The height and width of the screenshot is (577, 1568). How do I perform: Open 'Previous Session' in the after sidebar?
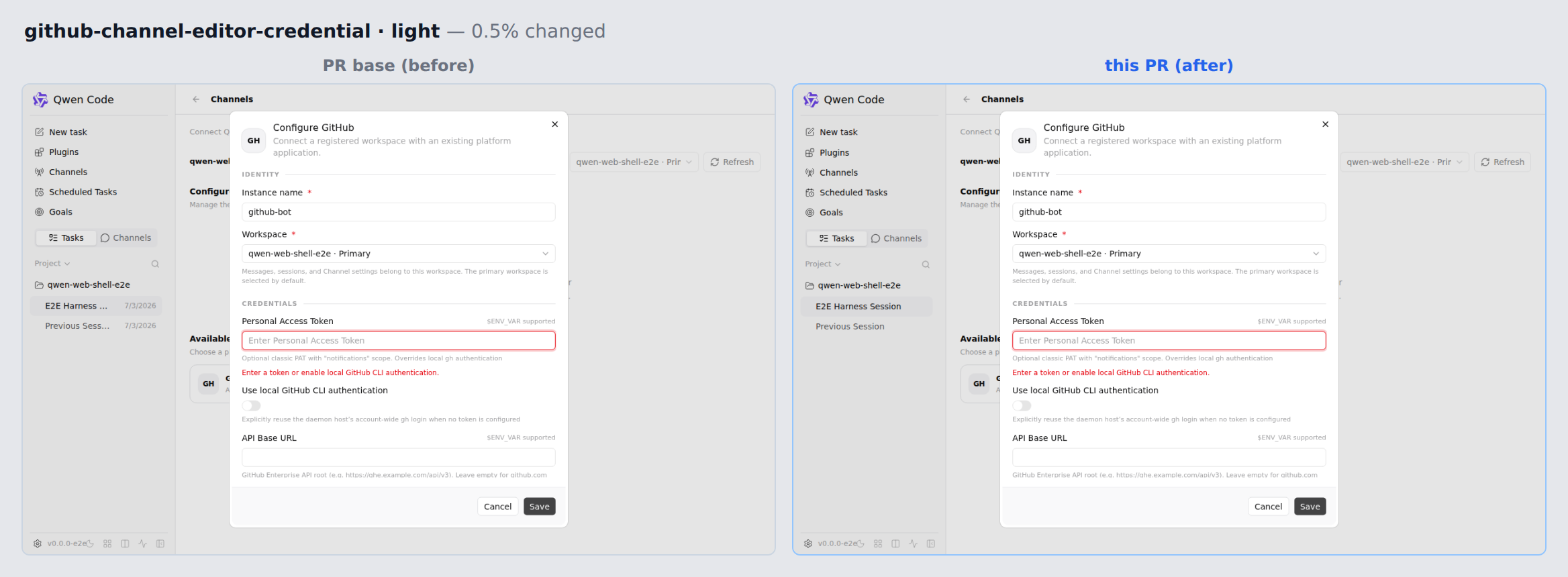[867, 327]
